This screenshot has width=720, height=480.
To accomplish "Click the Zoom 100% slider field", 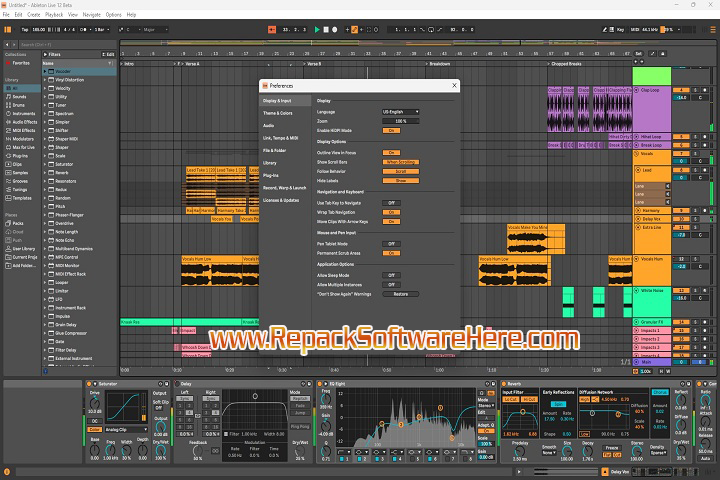I will [400, 121].
